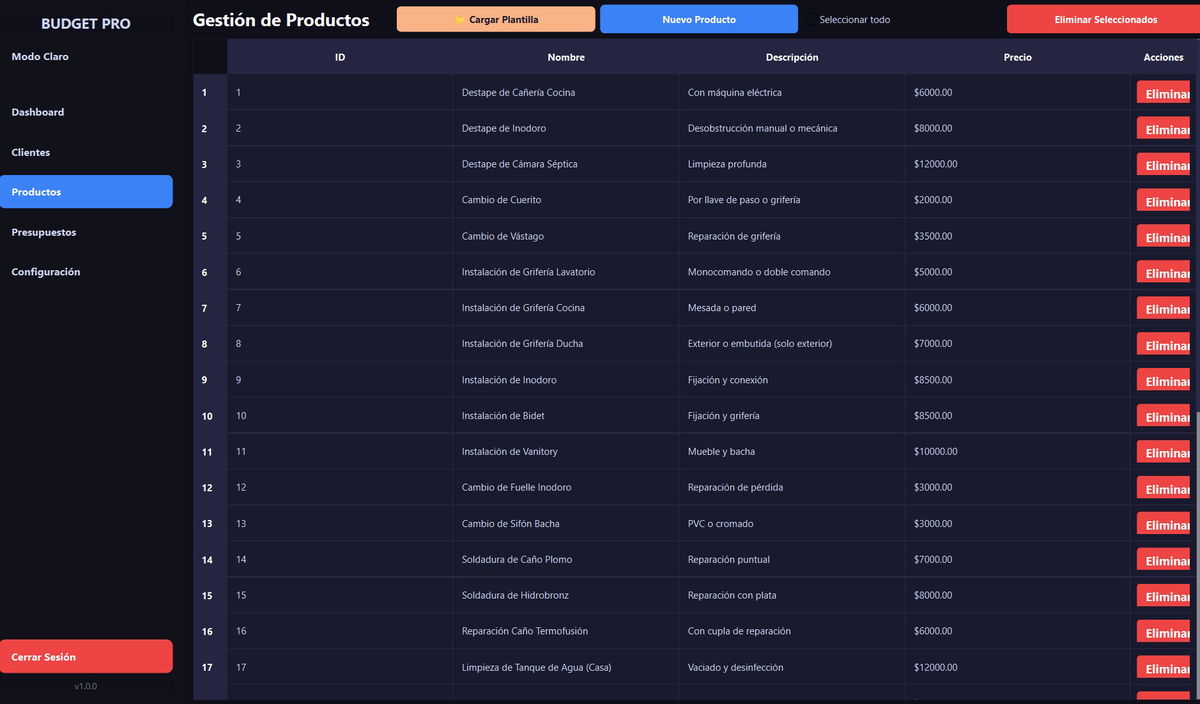Open Presupuestos from the sidebar
This screenshot has height=704, width=1200.
click(44, 232)
